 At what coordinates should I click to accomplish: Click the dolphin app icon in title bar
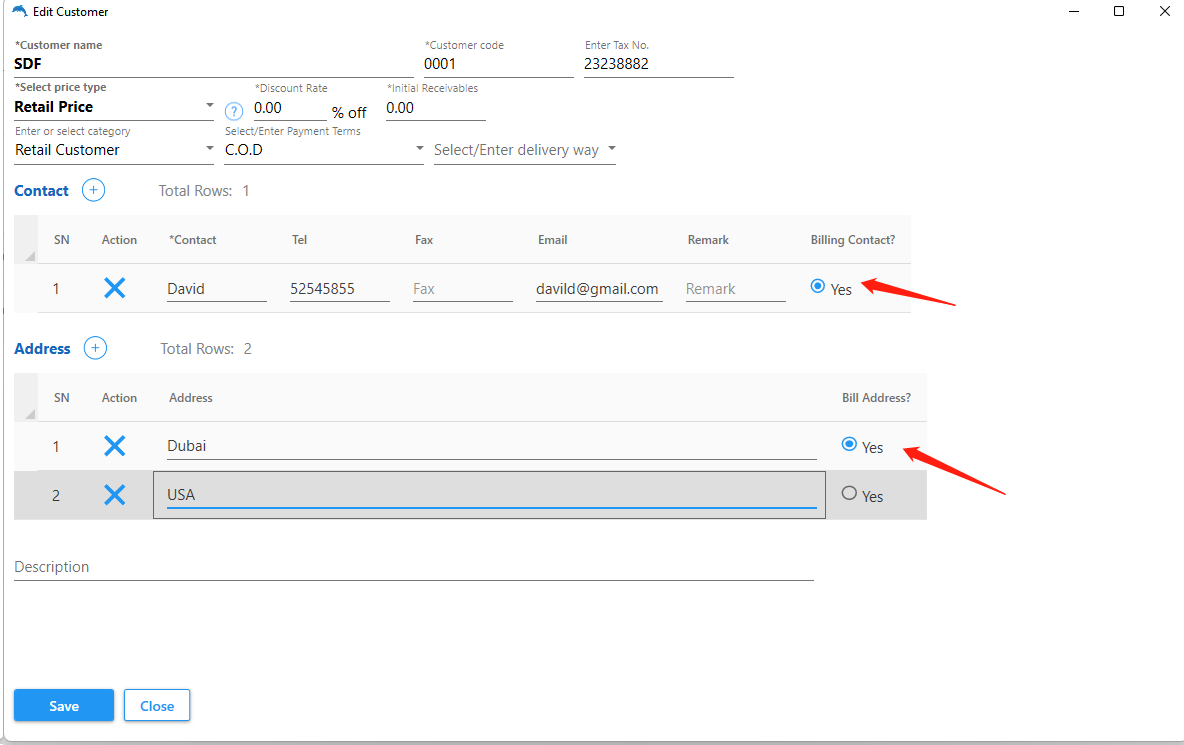click(x=20, y=12)
